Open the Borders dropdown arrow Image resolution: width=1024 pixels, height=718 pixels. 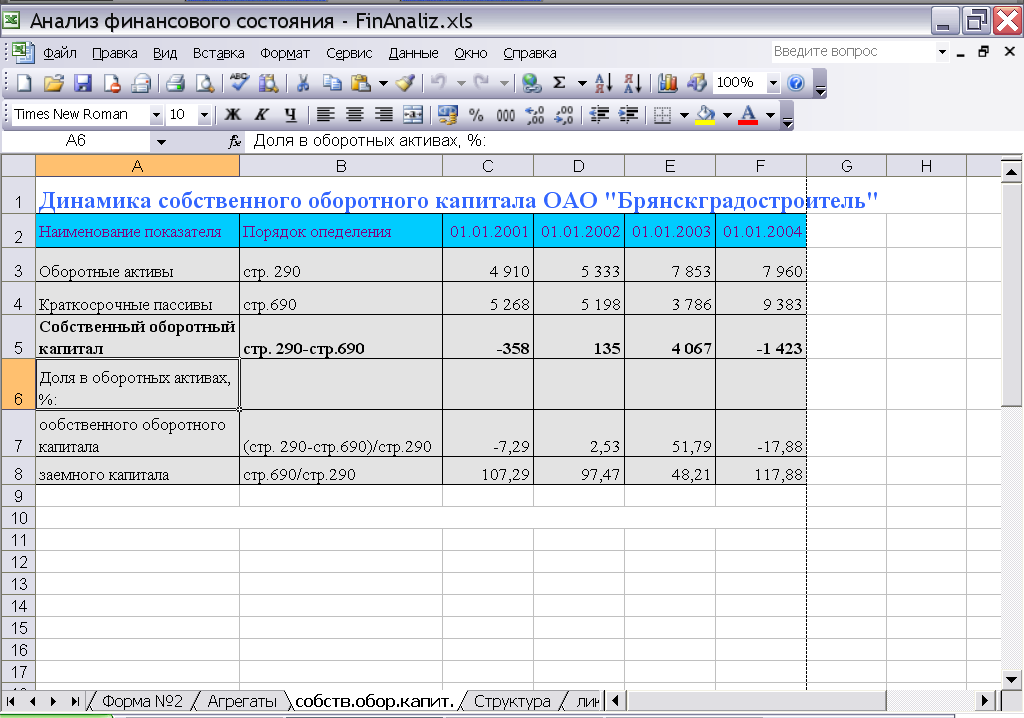click(x=684, y=115)
